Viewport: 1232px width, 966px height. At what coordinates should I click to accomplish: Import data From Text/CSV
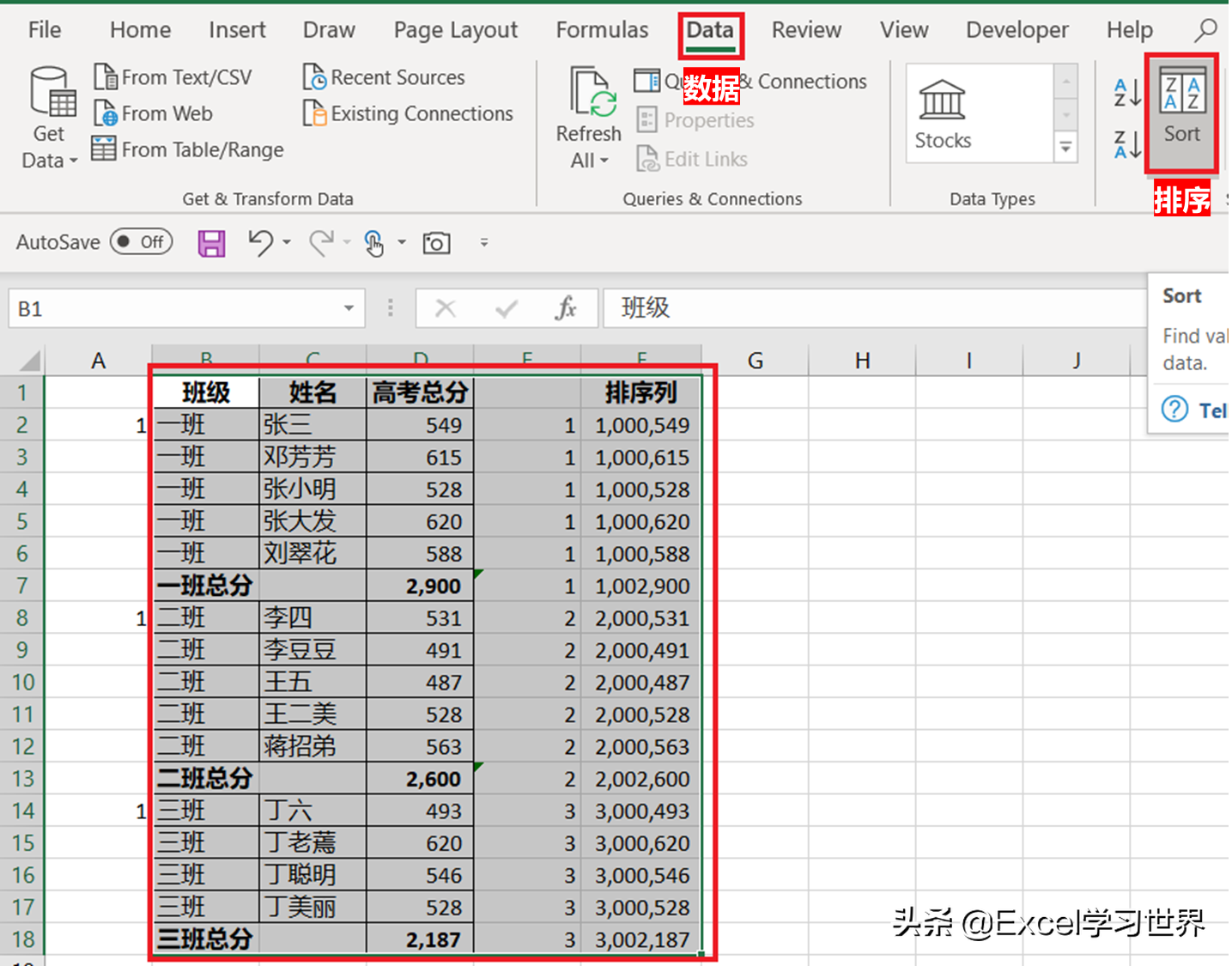click(x=173, y=77)
